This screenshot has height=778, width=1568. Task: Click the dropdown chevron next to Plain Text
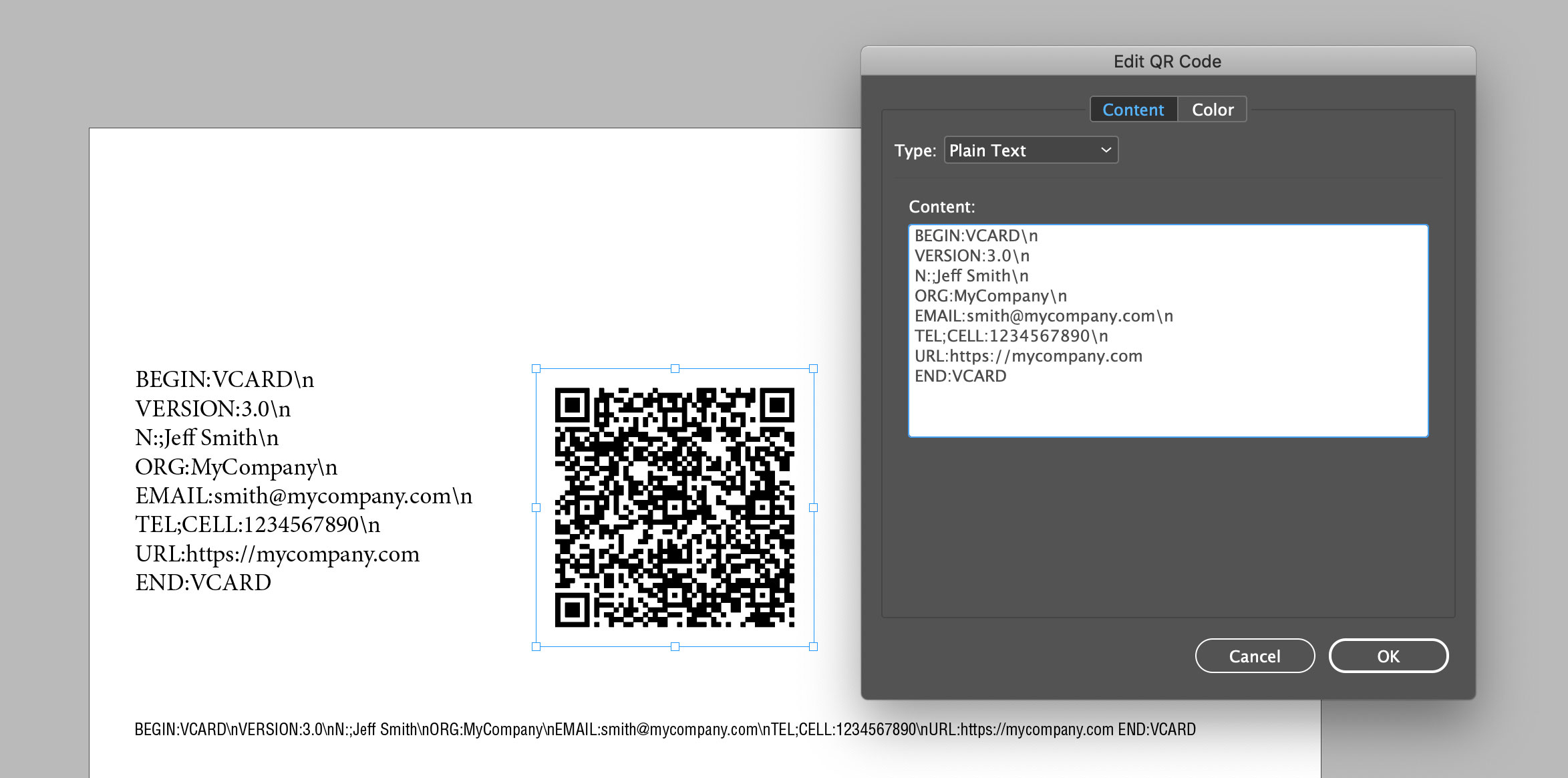click(x=1106, y=150)
